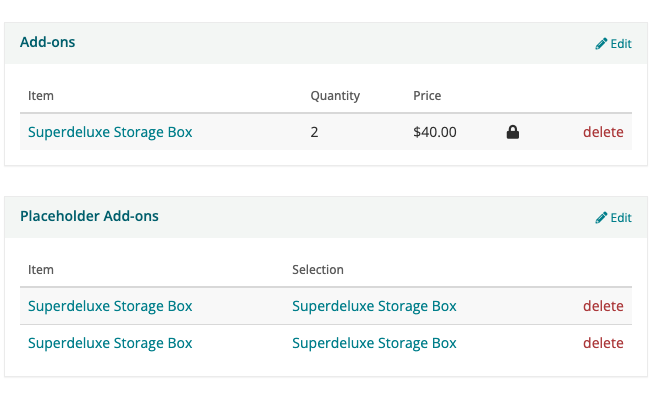Delete the first placeholder add-on row
This screenshot has height=399, width=665.
click(x=603, y=306)
